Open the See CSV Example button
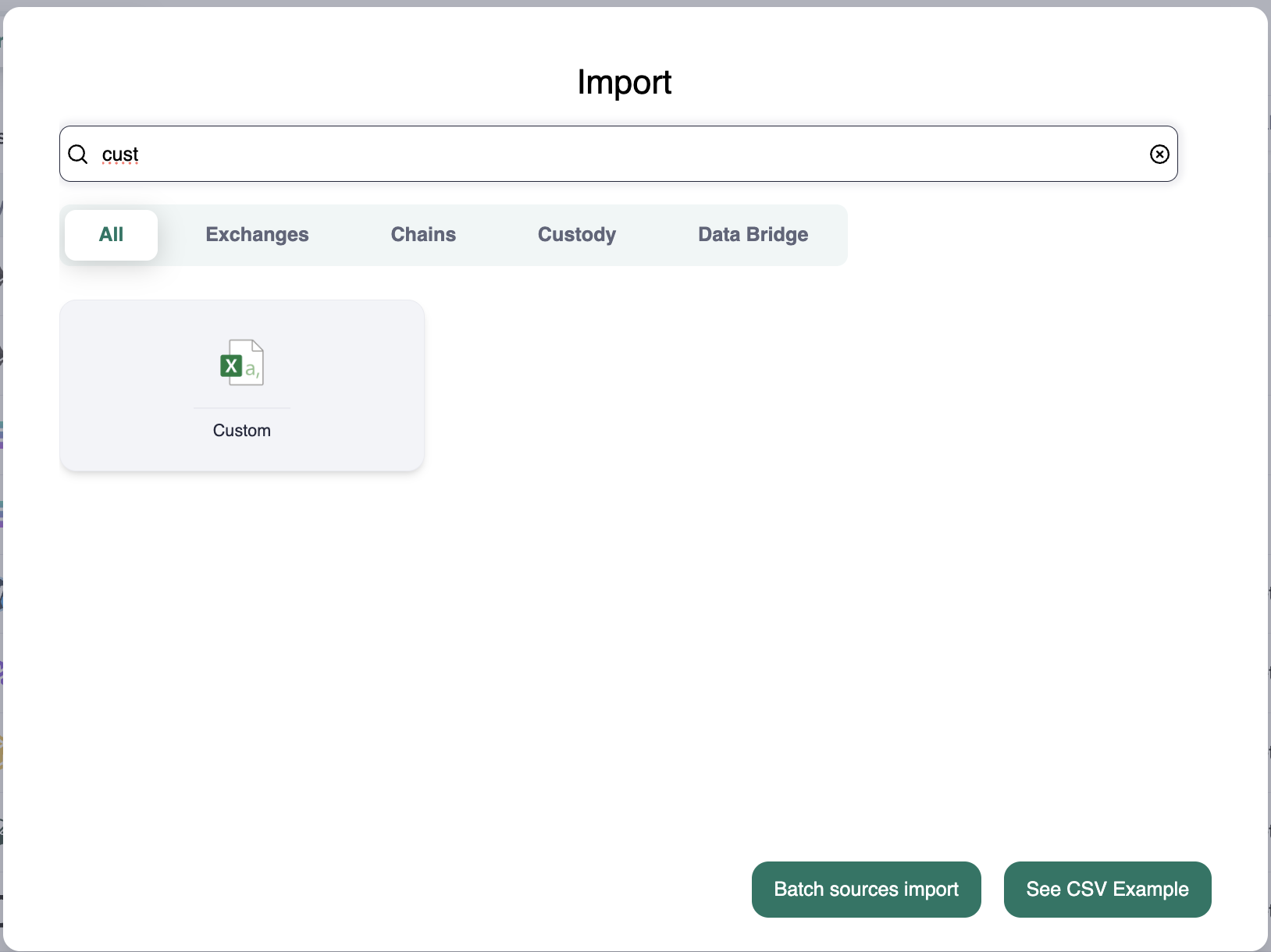Image resolution: width=1271 pixels, height=952 pixels. (1107, 890)
